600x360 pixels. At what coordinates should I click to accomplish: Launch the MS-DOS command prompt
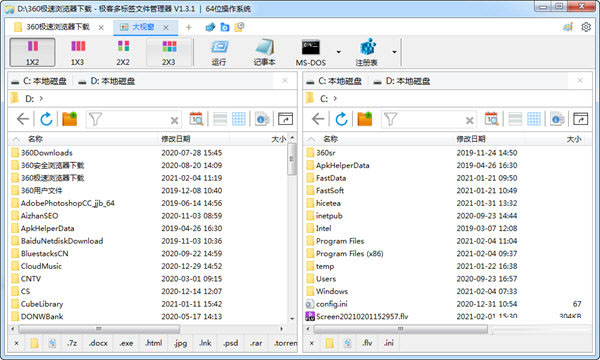tap(311, 52)
